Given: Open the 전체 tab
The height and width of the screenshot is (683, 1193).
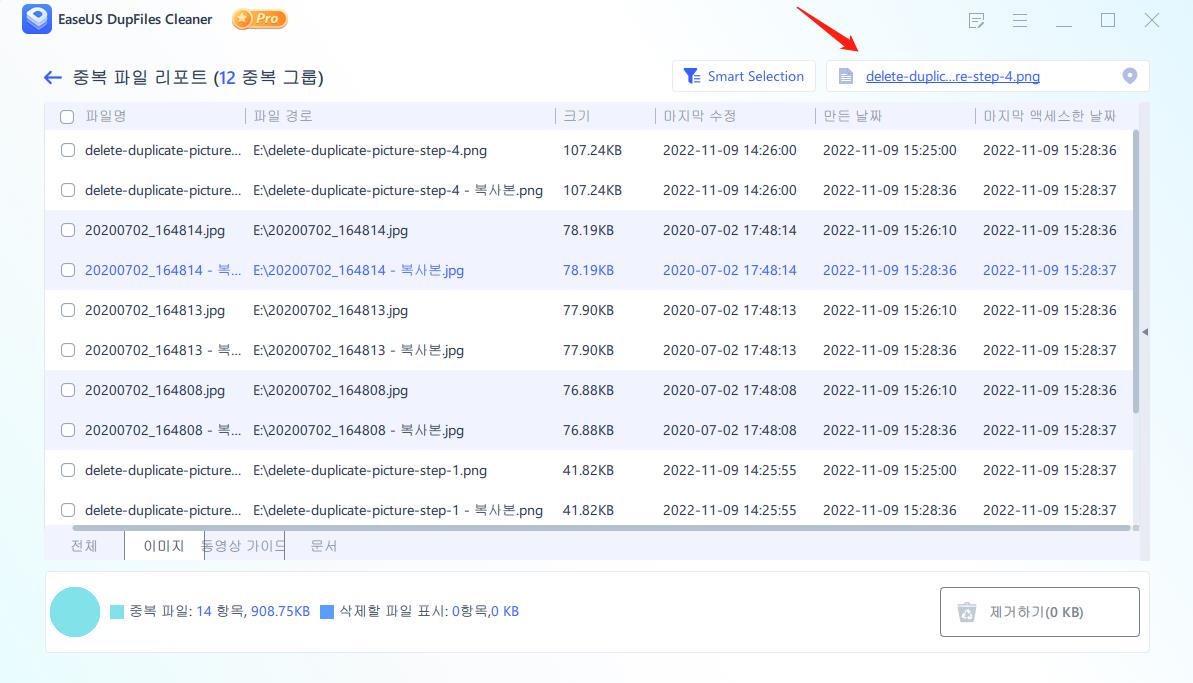Looking at the screenshot, I should [85, 546].
